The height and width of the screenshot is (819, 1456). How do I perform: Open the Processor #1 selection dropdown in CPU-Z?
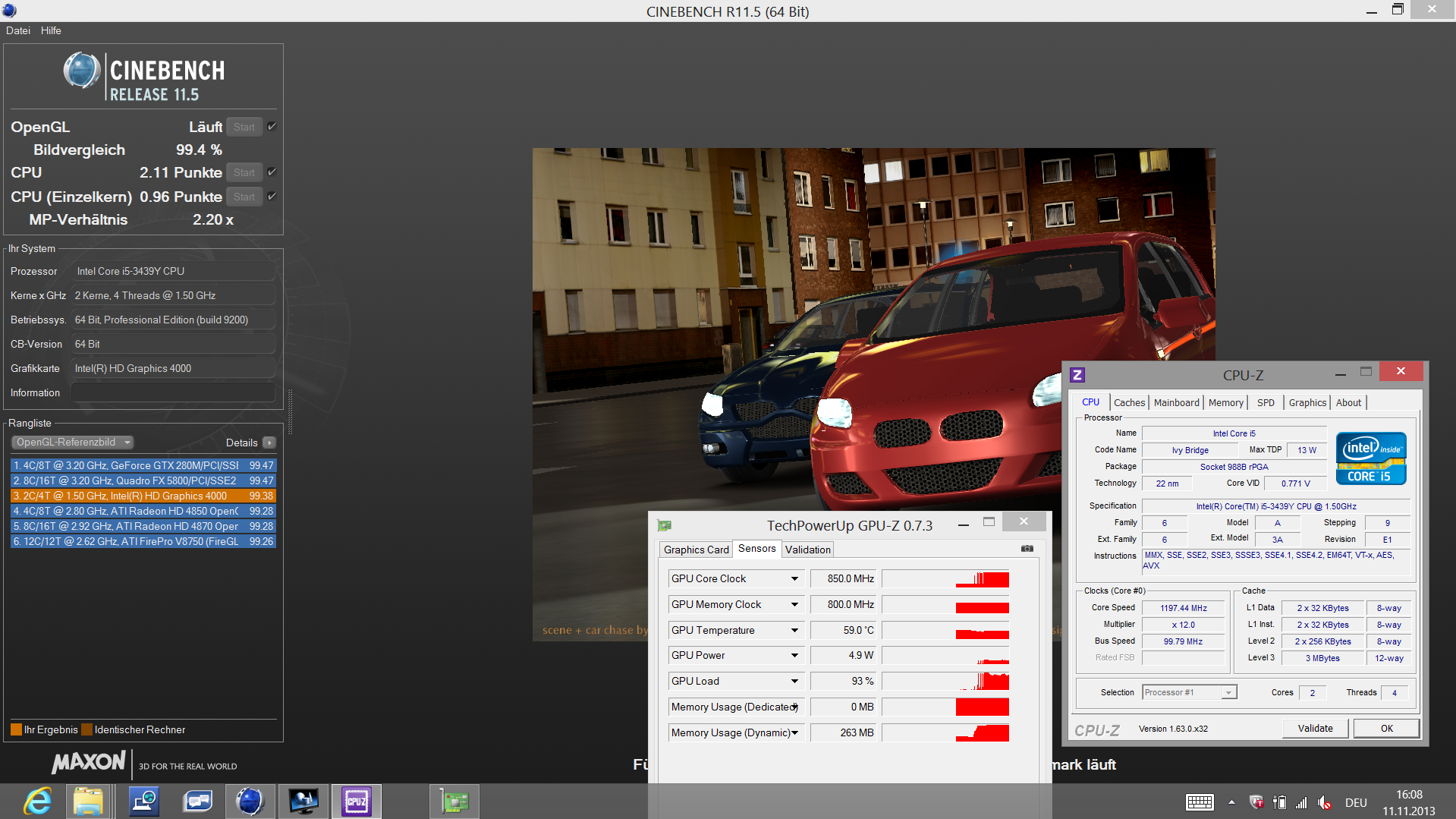click(1190, 692)
